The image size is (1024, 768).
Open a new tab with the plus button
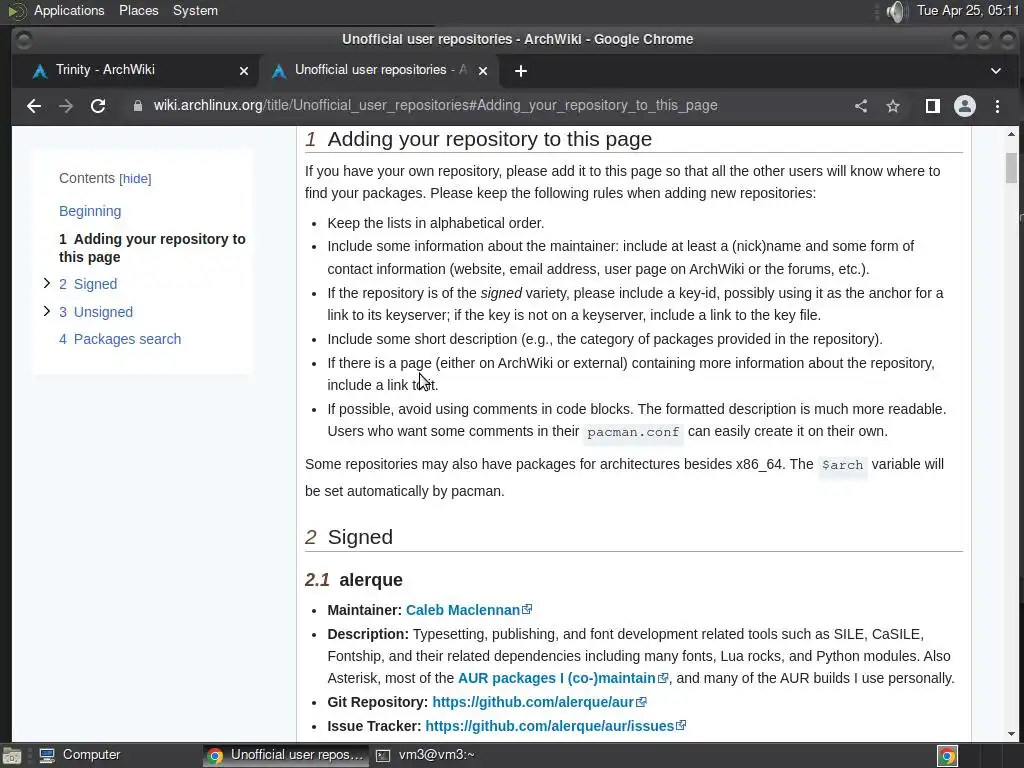pyautogui.click(x=520, y=71)
